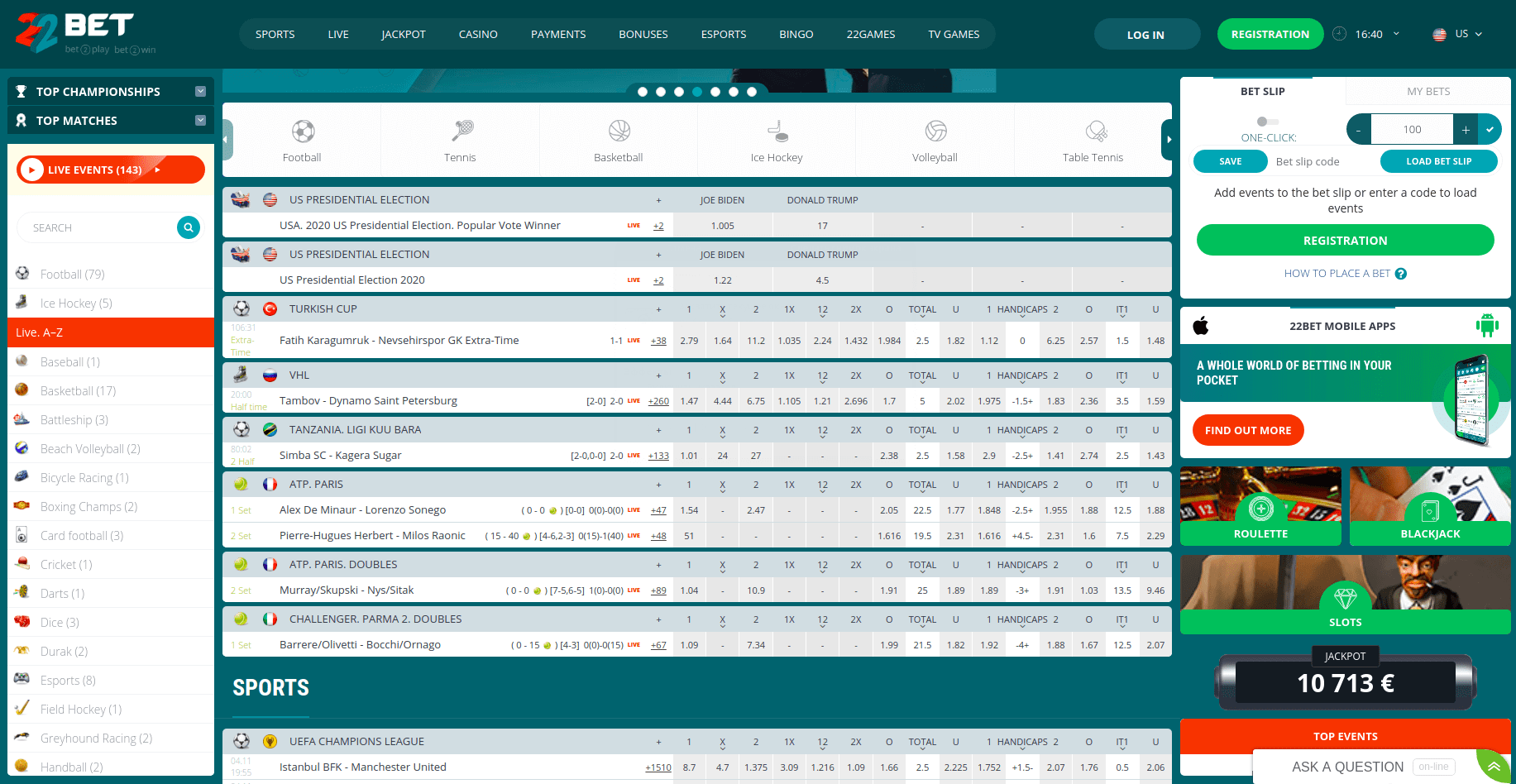Click Battleship sidebar icon
The width and height of the screenshot is (1516, 784).
[x=22, y=419]
